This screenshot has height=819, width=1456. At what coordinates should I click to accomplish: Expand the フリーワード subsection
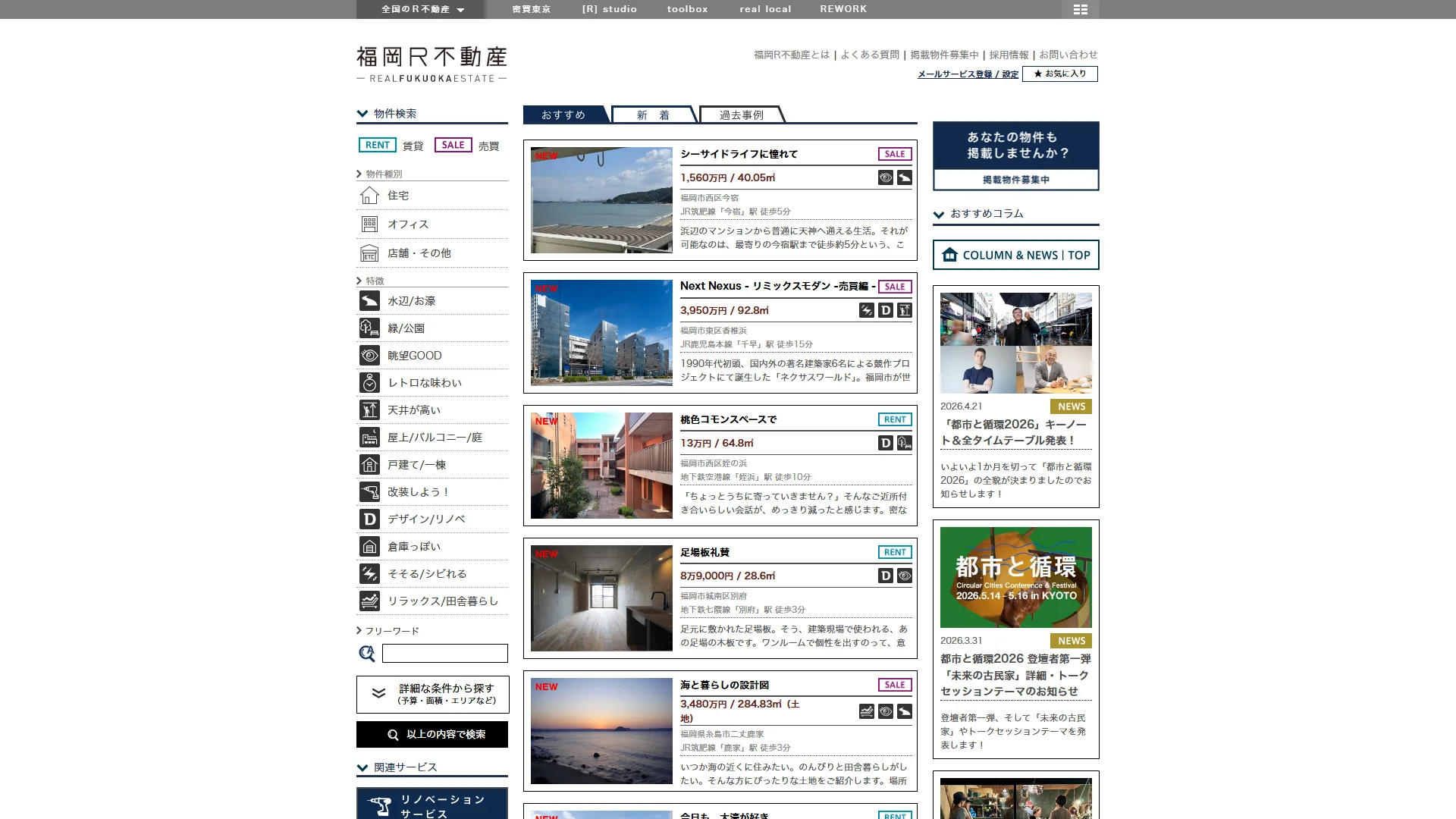pyautogui.click(x=388, y=631)
